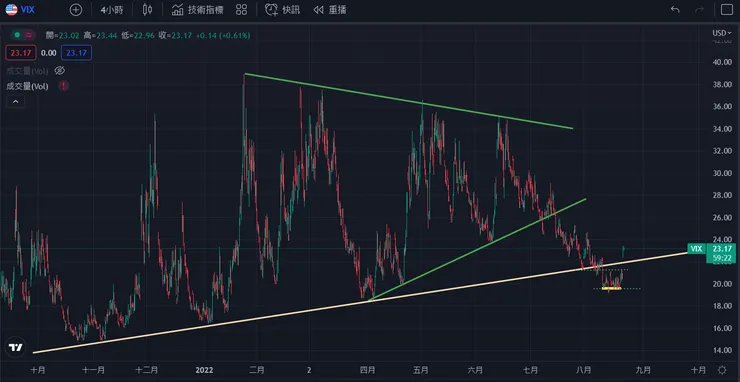Select the yellow highlighted segment near 20.00
The image size is (740, 382).
pos(612,288)
